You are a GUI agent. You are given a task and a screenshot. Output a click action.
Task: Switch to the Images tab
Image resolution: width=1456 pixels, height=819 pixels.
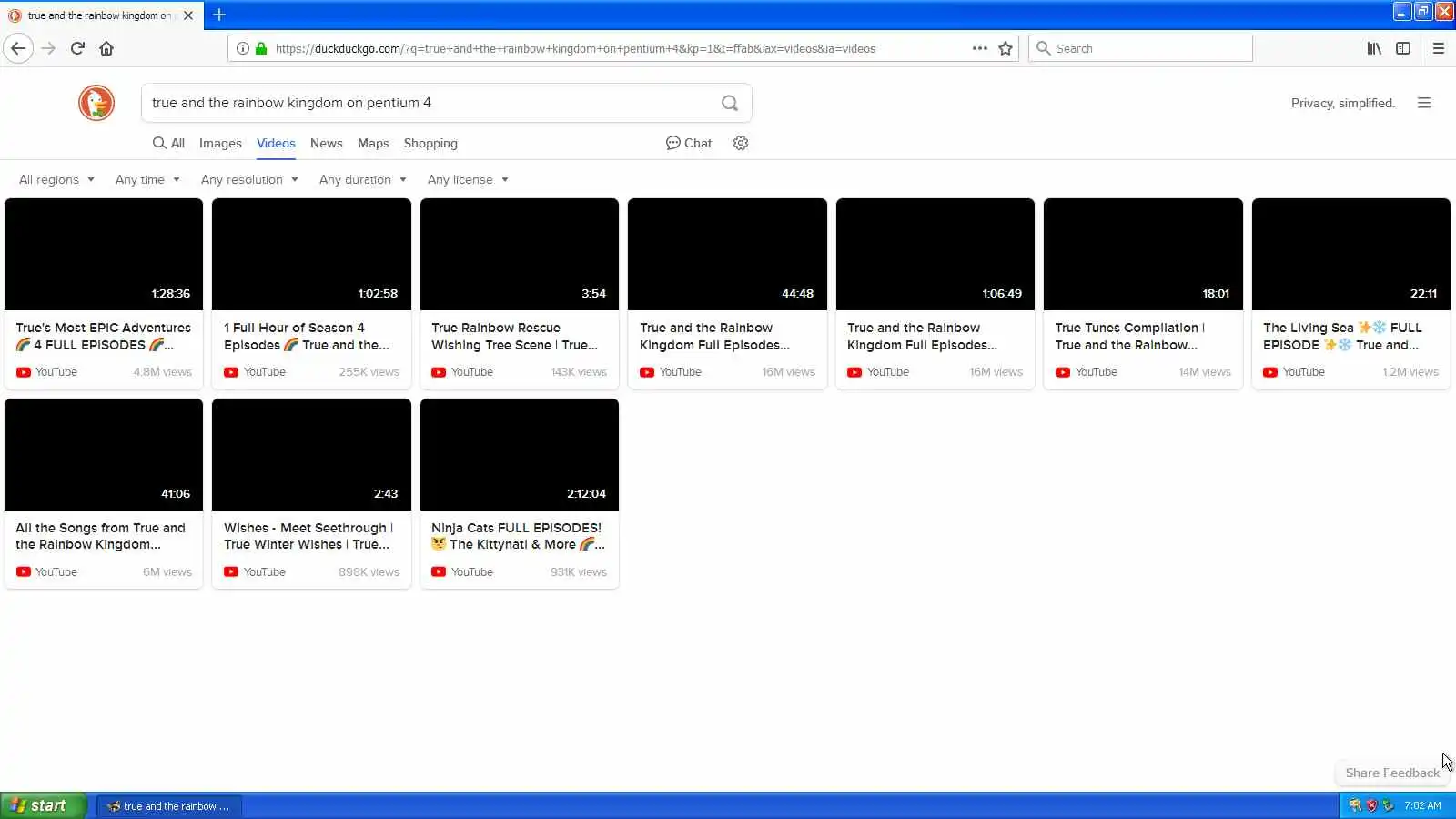[x=220, y=143]
